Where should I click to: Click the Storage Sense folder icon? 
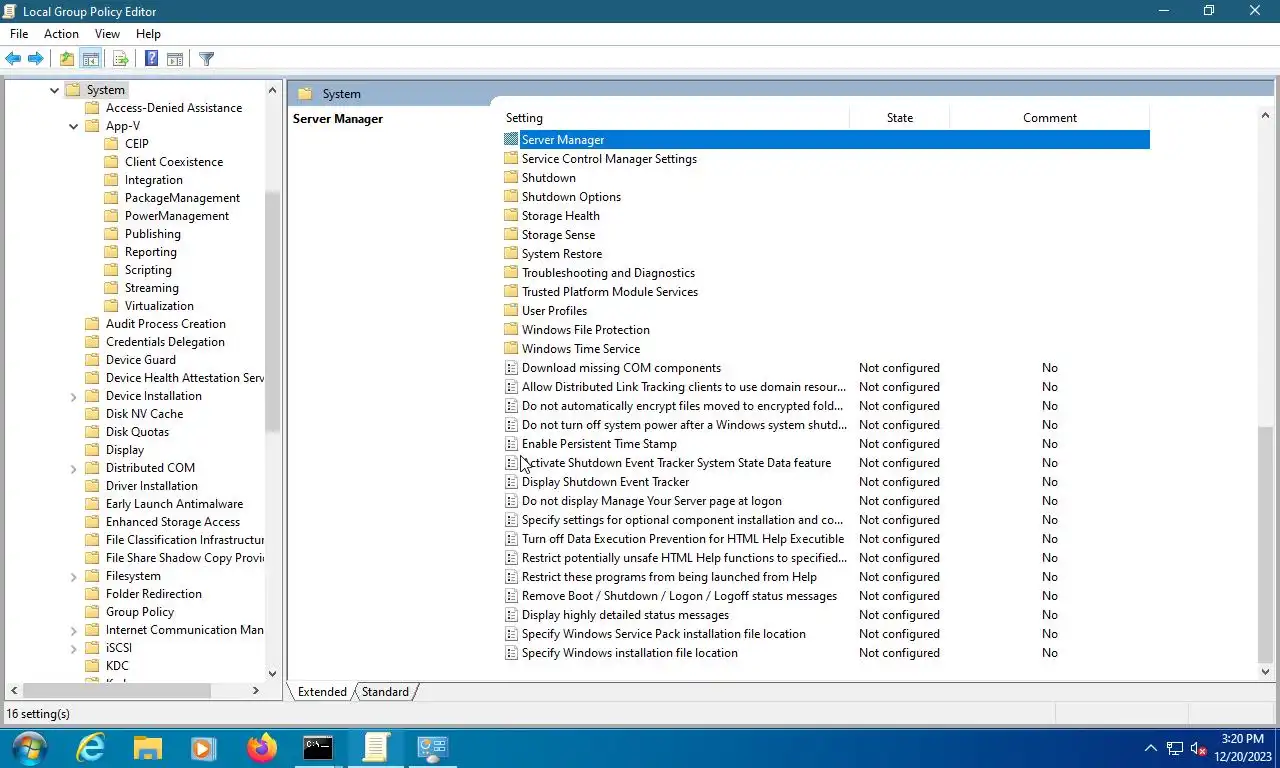tap(511, 235)
